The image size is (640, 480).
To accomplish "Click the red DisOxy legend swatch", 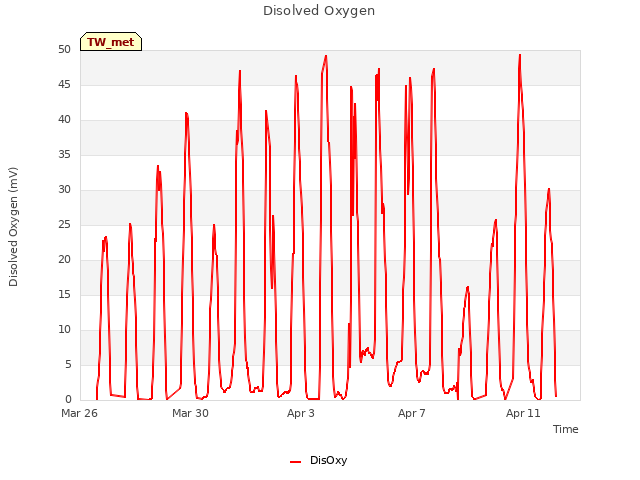I will click(x=296, y=462).
